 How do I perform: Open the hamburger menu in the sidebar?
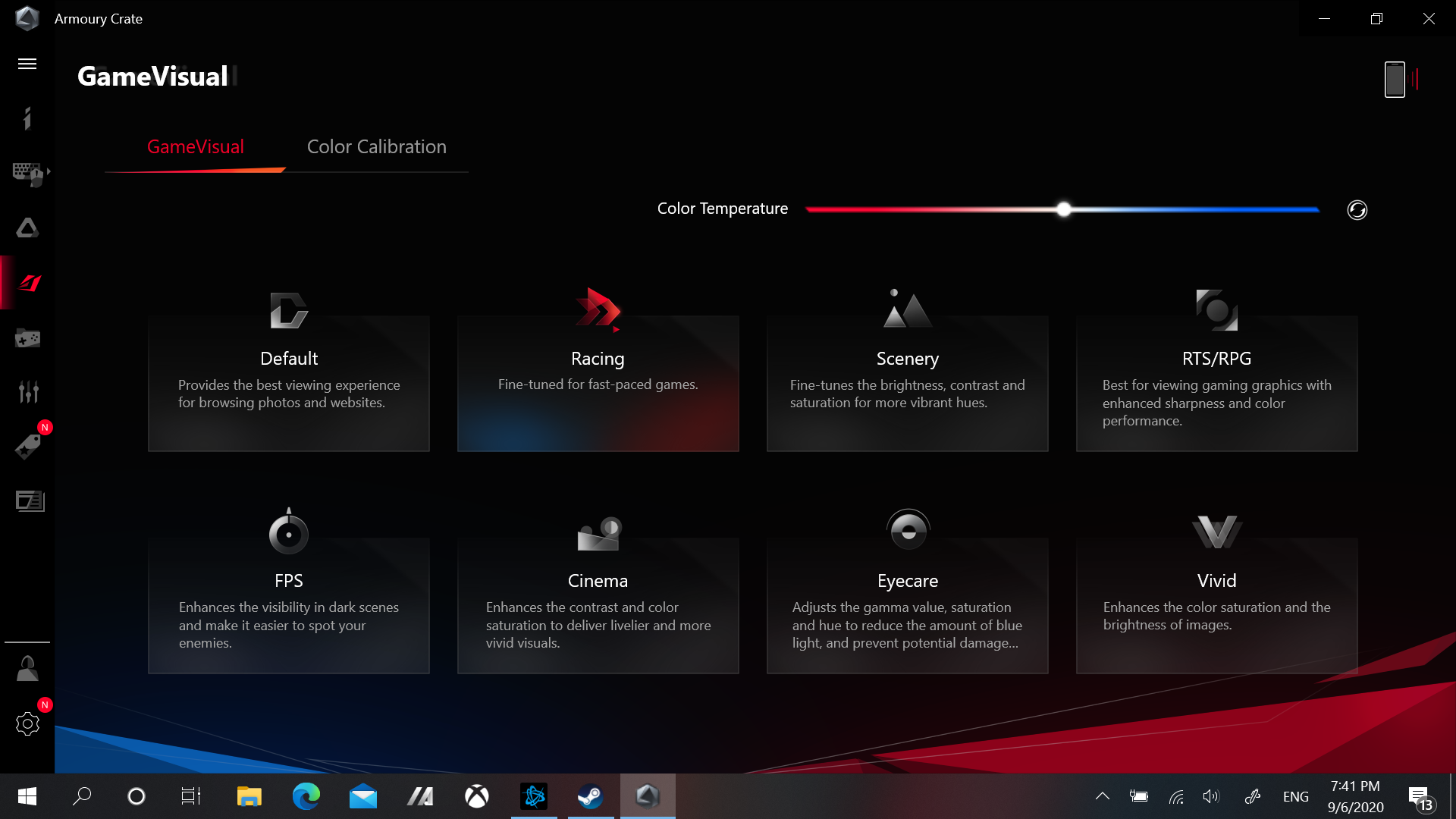tap(27, 64)
